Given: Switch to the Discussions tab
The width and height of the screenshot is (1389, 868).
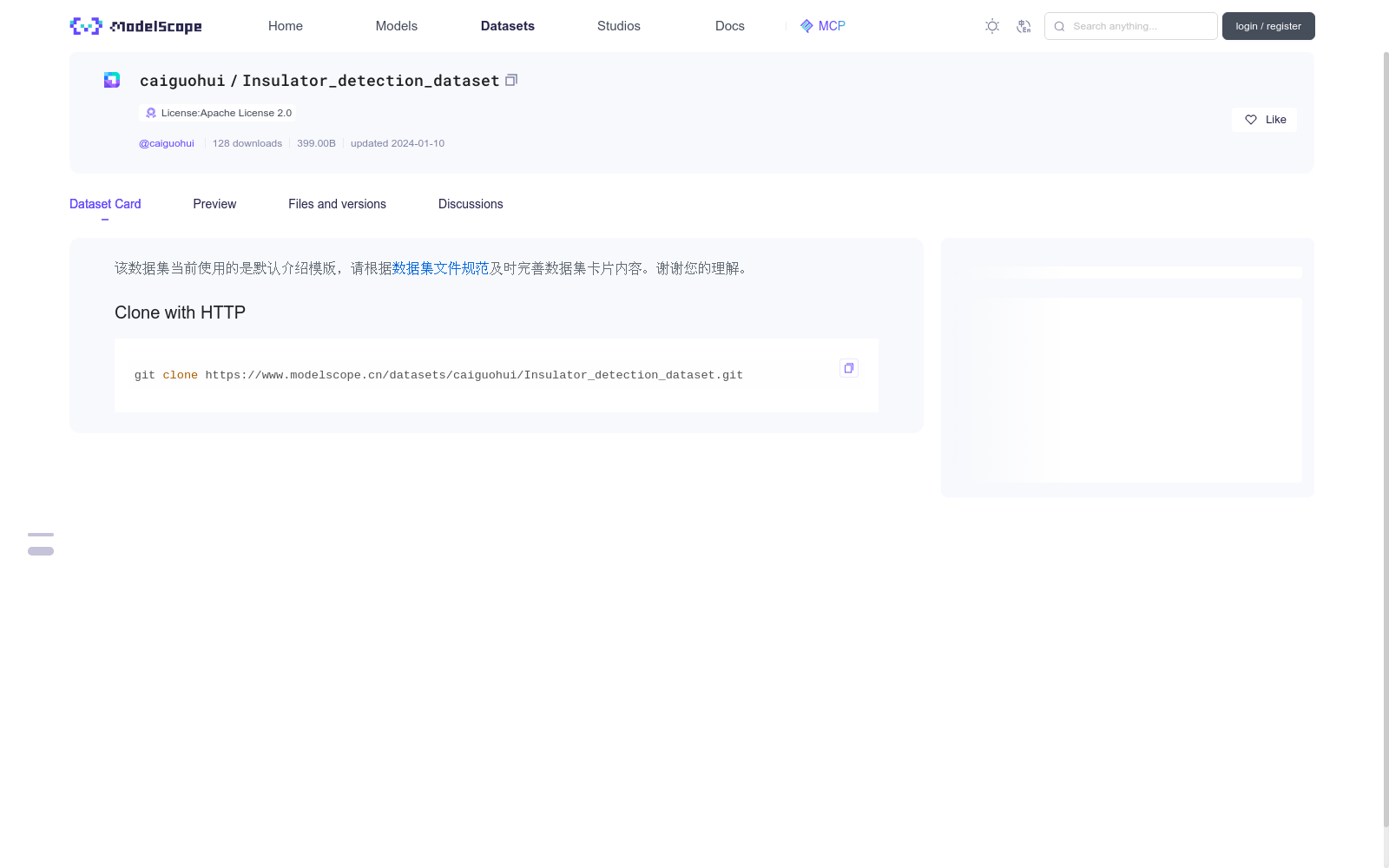Looking at the screenshot, I should tap(471, 204).
